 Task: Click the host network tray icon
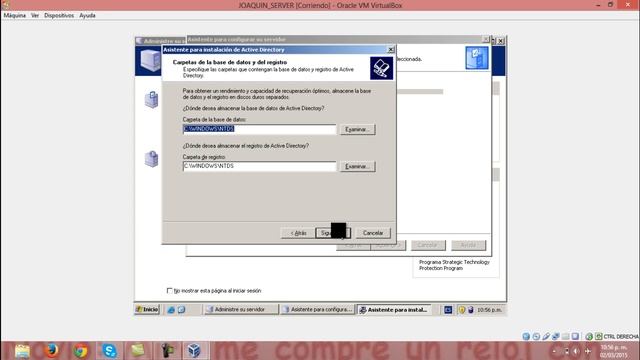click(x=566, y=351)
